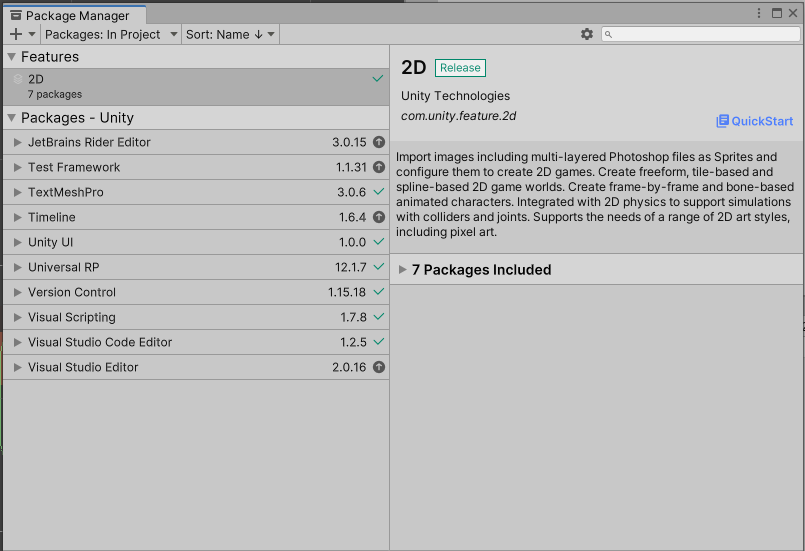Screen dimensions: 805x551
Task: Click the search magnifier icon
Action: coord(608,34)
